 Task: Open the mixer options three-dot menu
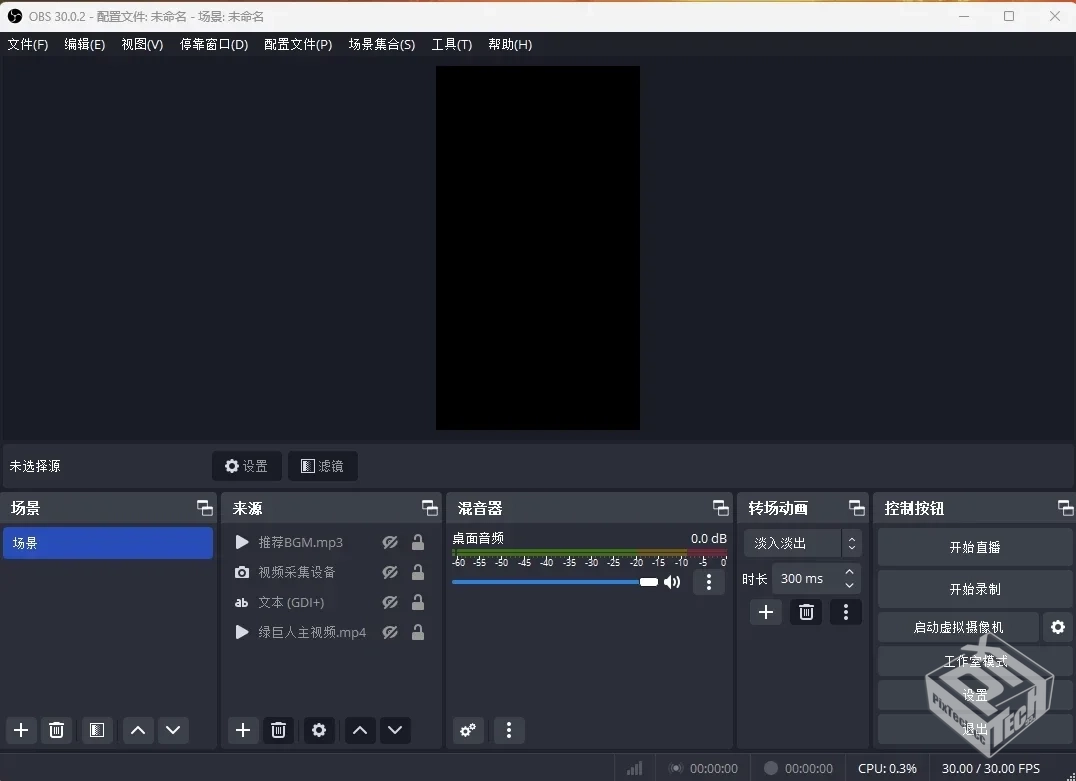pos(509,731)
